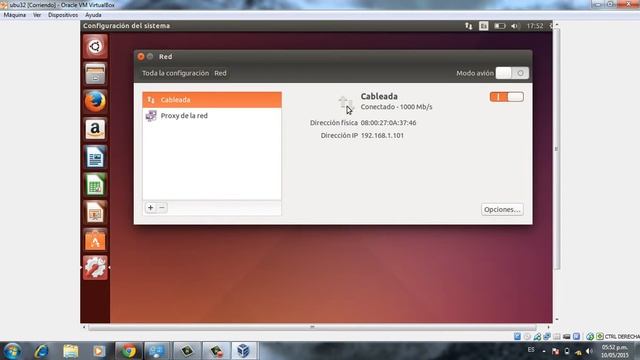Launch LibreOffice Calc from the launcher

(x=95, y=185)
